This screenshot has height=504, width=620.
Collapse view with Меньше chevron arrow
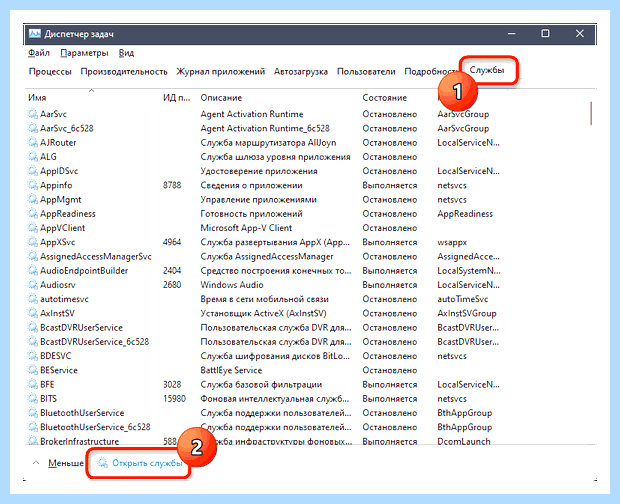click(x=36, y=462)
